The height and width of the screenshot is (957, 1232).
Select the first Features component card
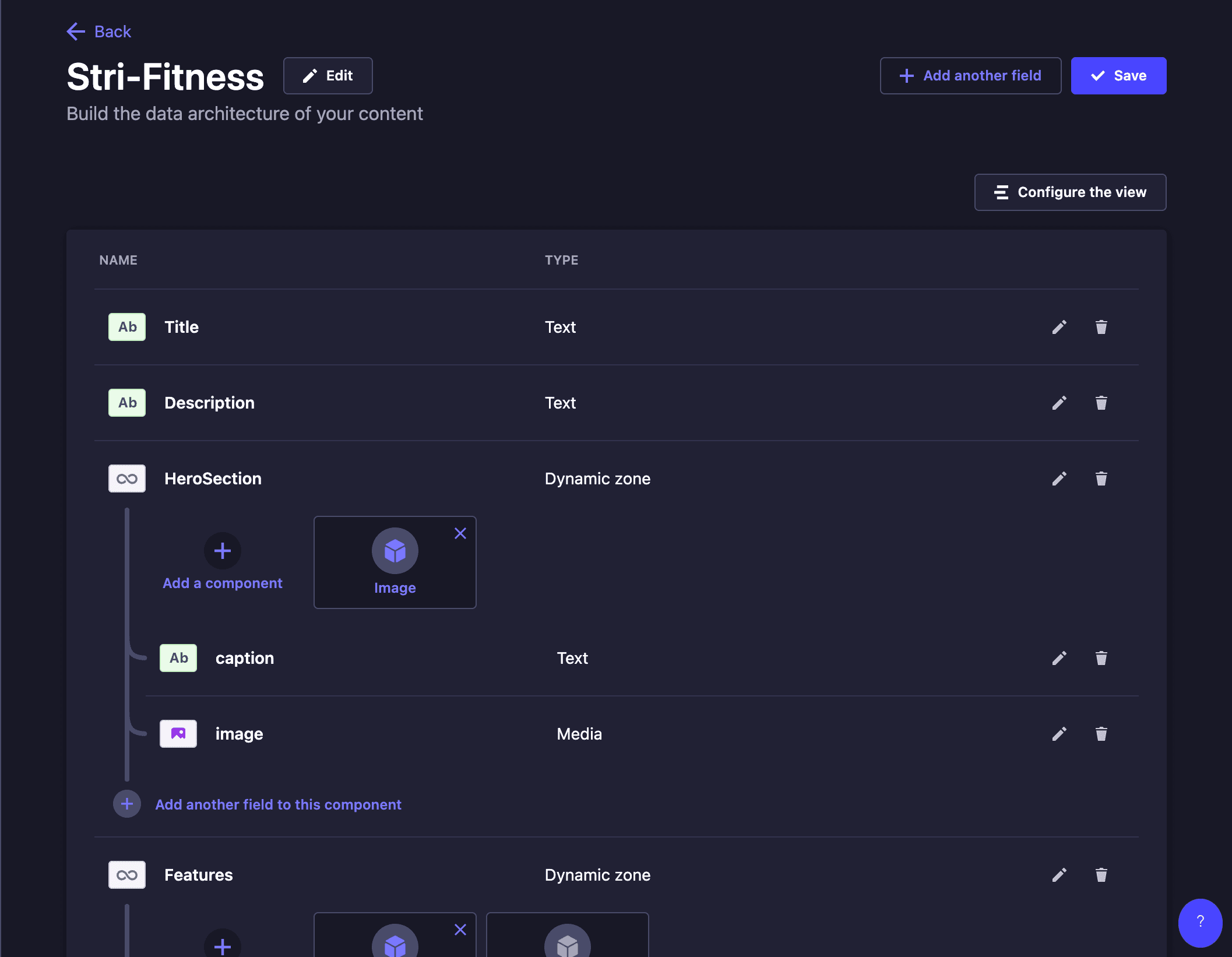pos(395,935)
